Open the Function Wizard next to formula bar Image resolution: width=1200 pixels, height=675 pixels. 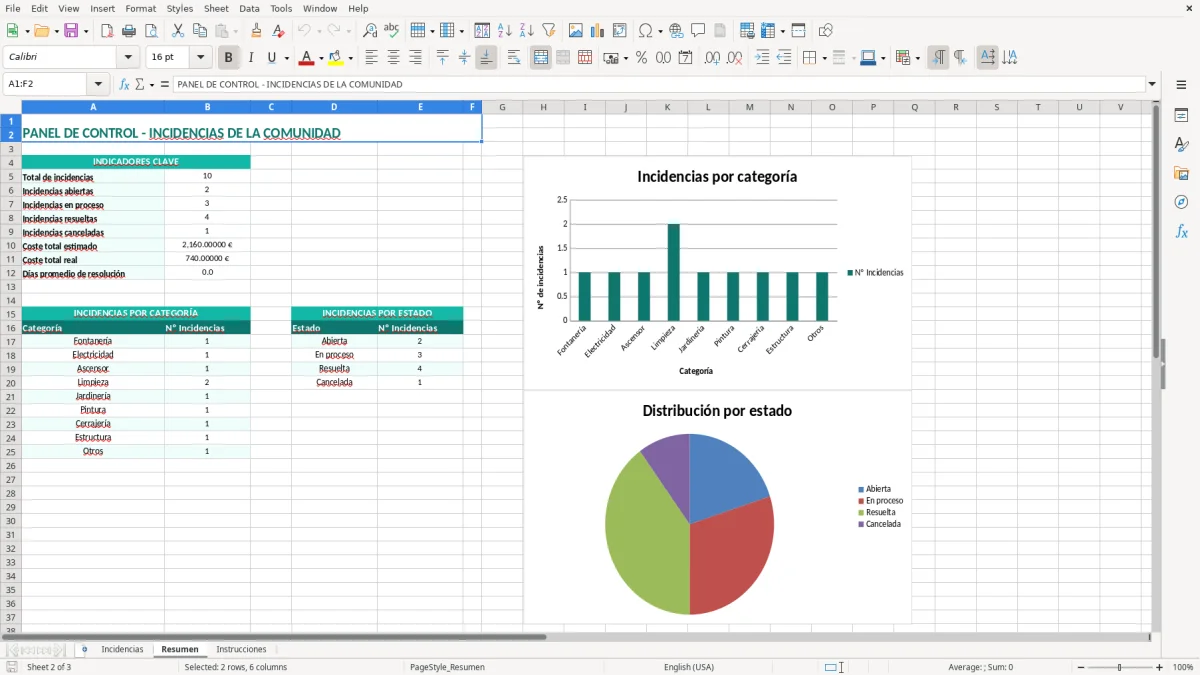124,85
